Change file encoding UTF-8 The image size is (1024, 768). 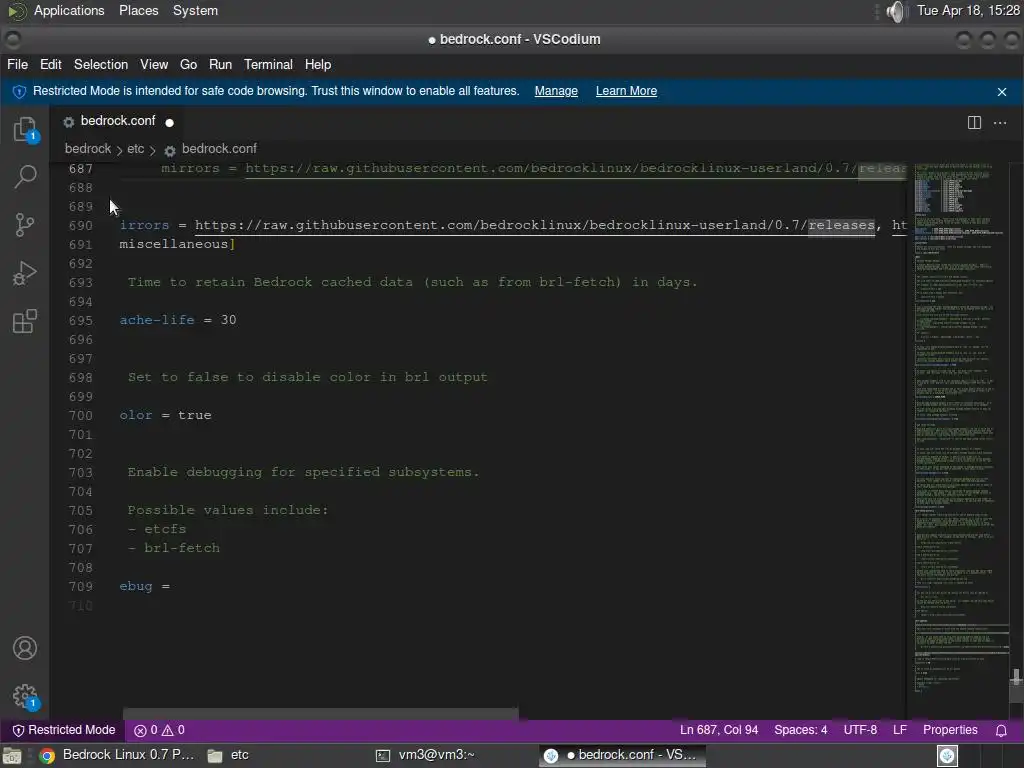pos(860,730)
